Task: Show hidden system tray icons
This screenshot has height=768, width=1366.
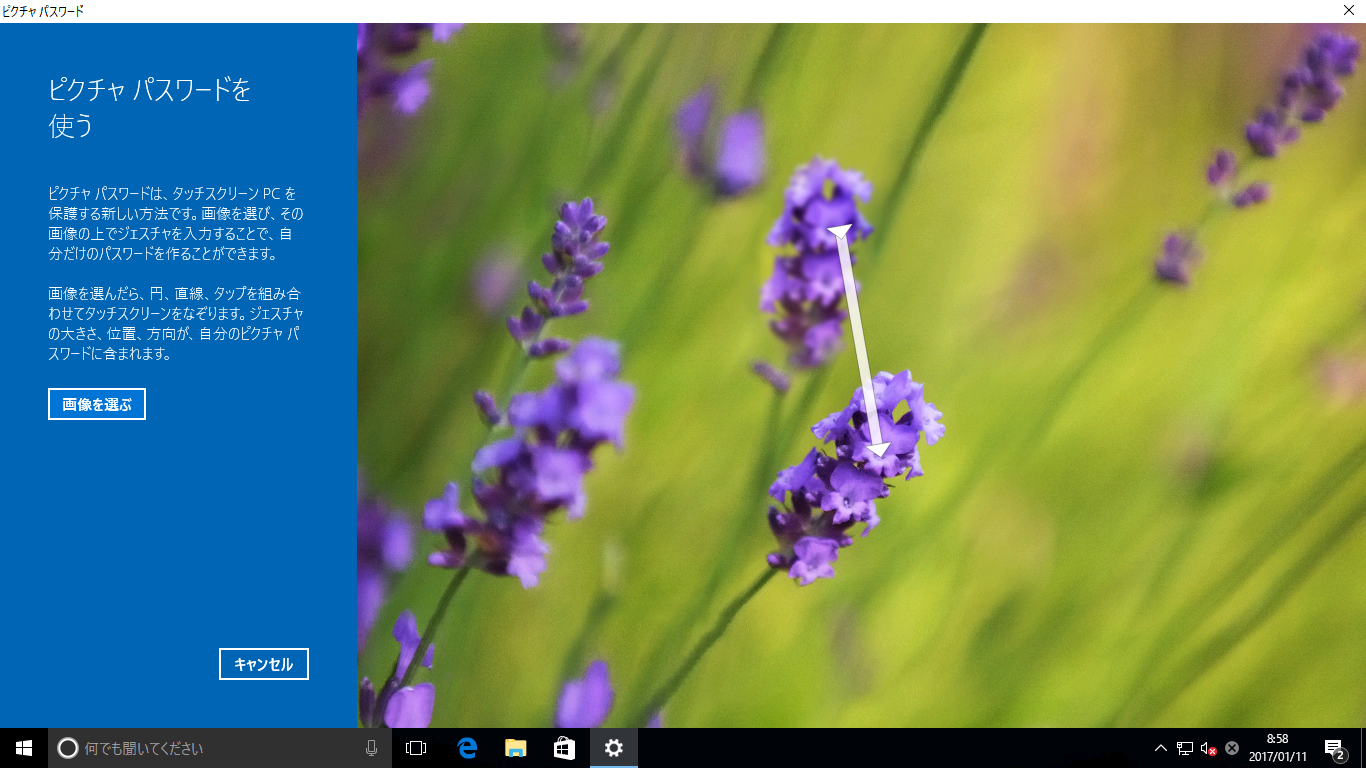Action: tap(1161, 748)
